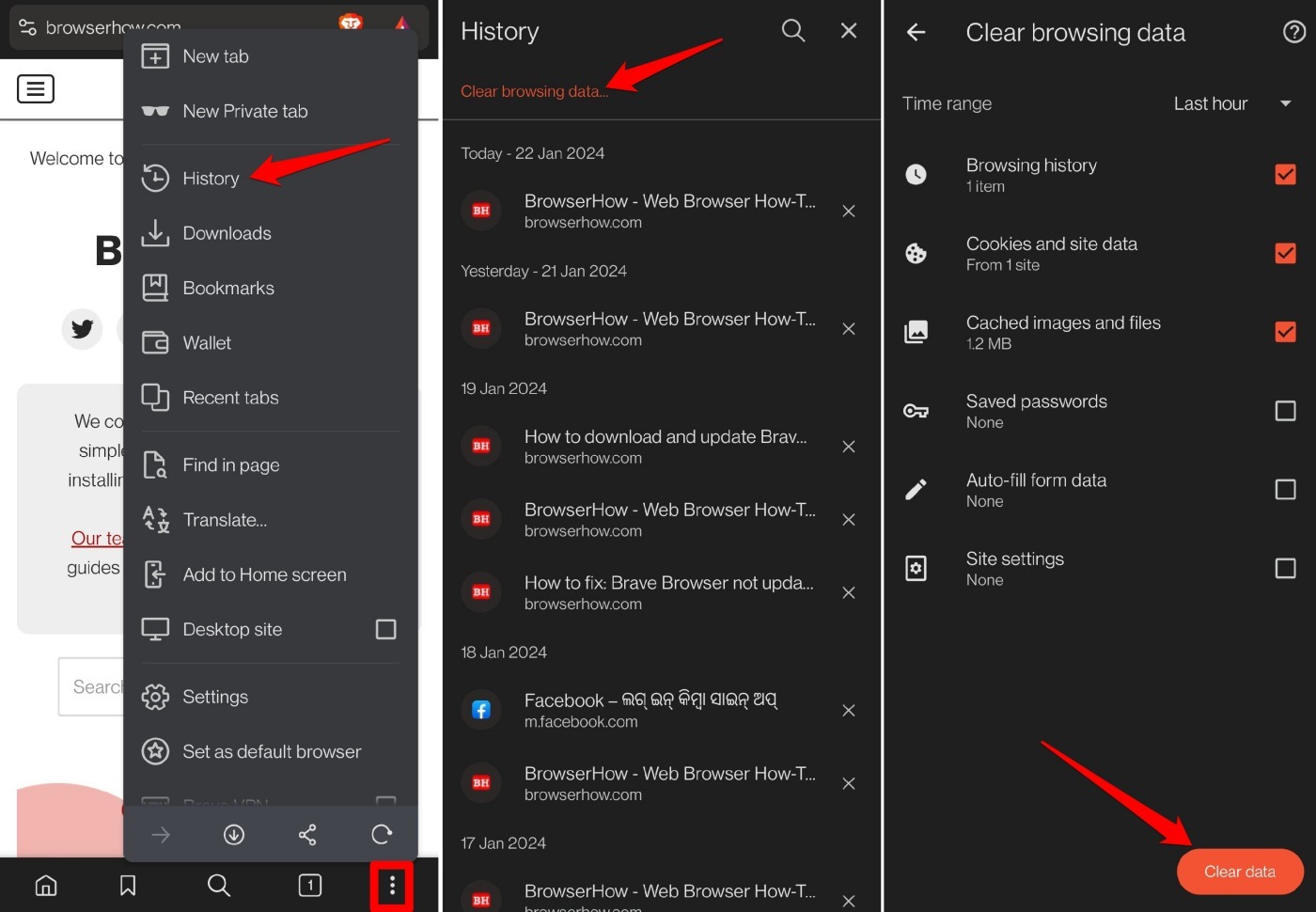Click the pencil icon beside Auto-fill form data

click(x=916, y=490)
